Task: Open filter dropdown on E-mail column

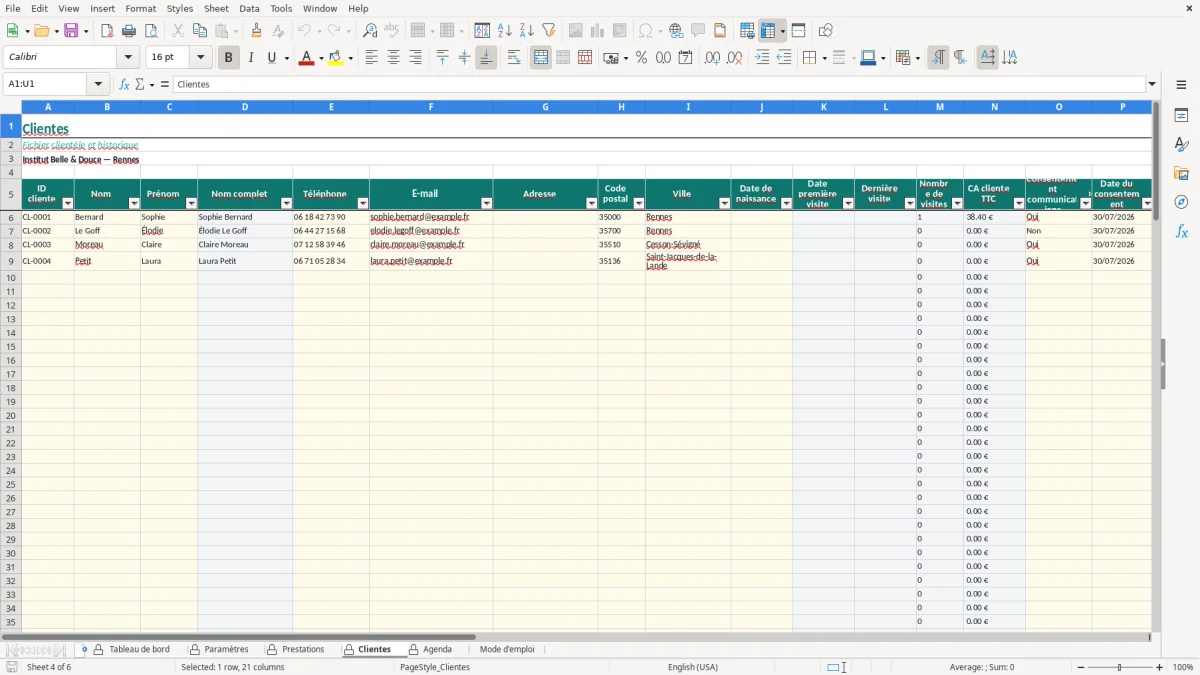Action: pyautogui.click(x=486, y=203)
